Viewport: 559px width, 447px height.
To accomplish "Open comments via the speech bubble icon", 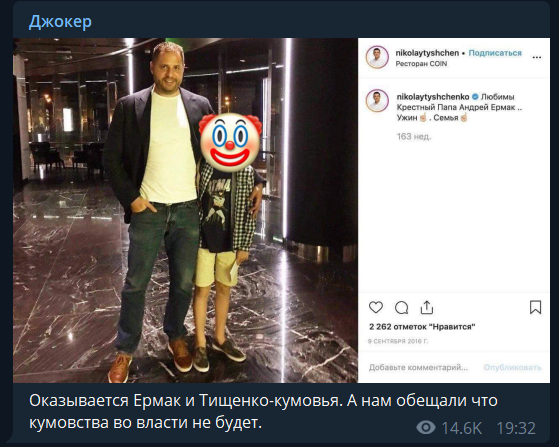I will [x=401, y=307].
